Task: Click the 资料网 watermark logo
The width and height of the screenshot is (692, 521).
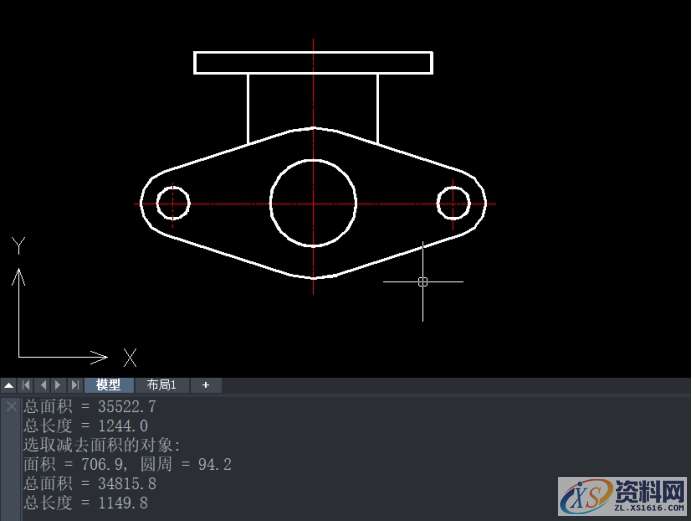Action: (620, 493)
